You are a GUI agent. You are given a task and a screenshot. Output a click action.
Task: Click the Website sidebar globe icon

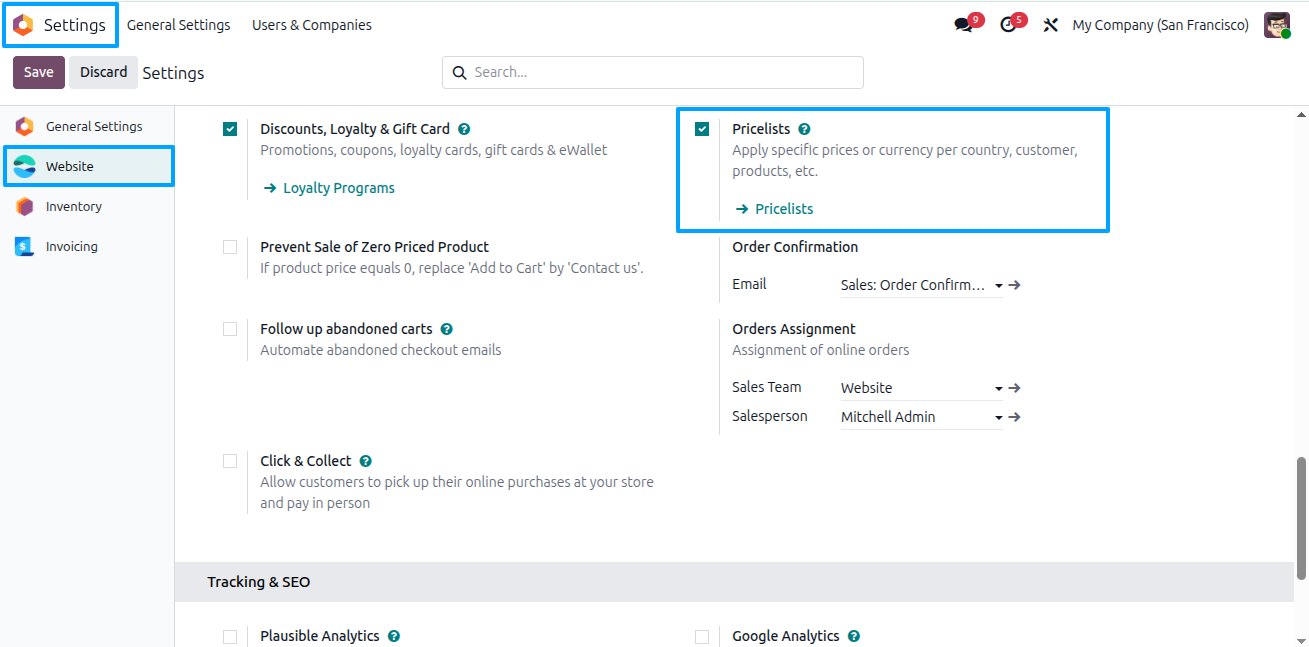click(x=25, y=166)
